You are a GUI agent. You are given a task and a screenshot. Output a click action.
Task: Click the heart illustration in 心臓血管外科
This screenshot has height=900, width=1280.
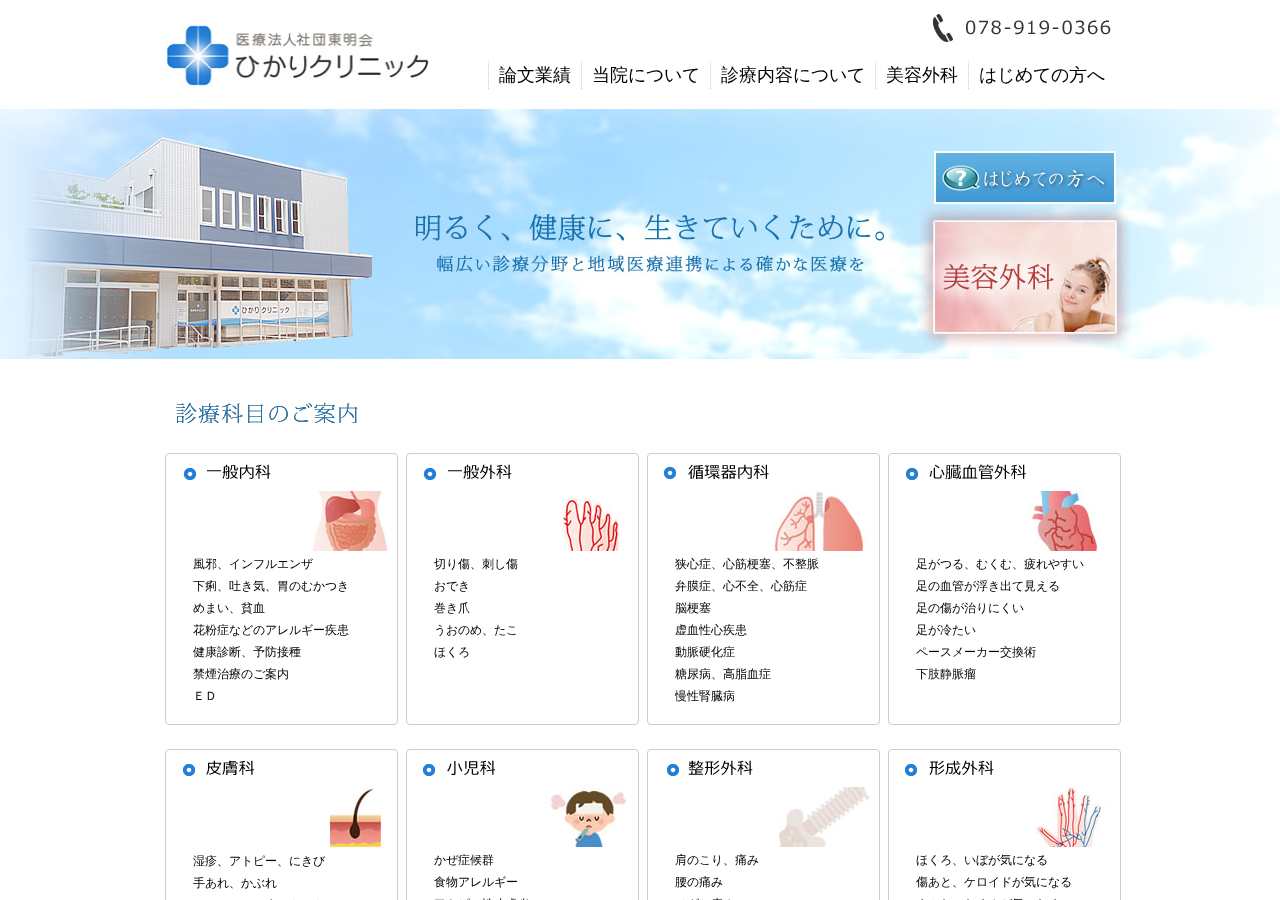[1065, 521]
